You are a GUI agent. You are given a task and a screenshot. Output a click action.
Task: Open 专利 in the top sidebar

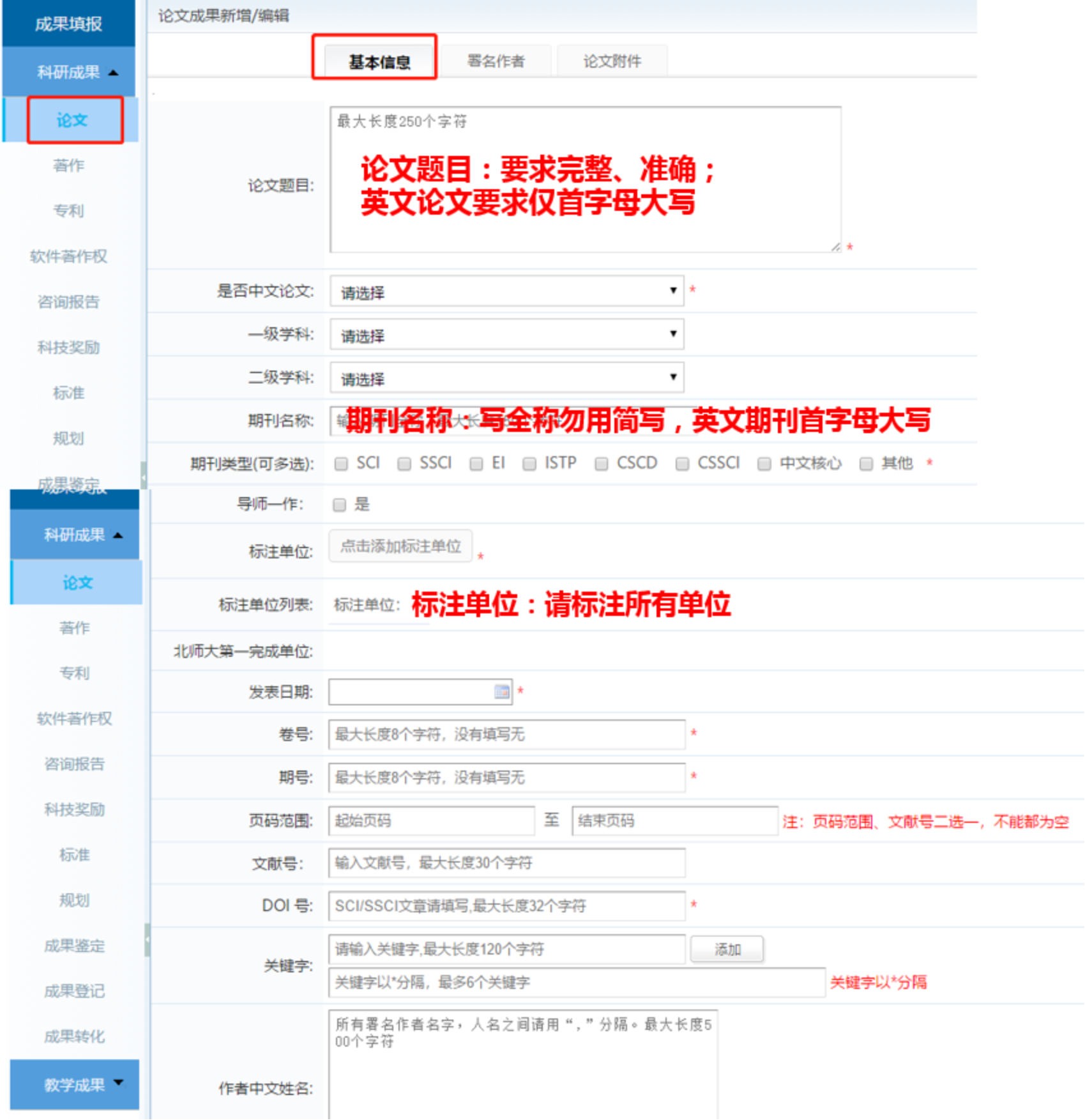[68, 211]
